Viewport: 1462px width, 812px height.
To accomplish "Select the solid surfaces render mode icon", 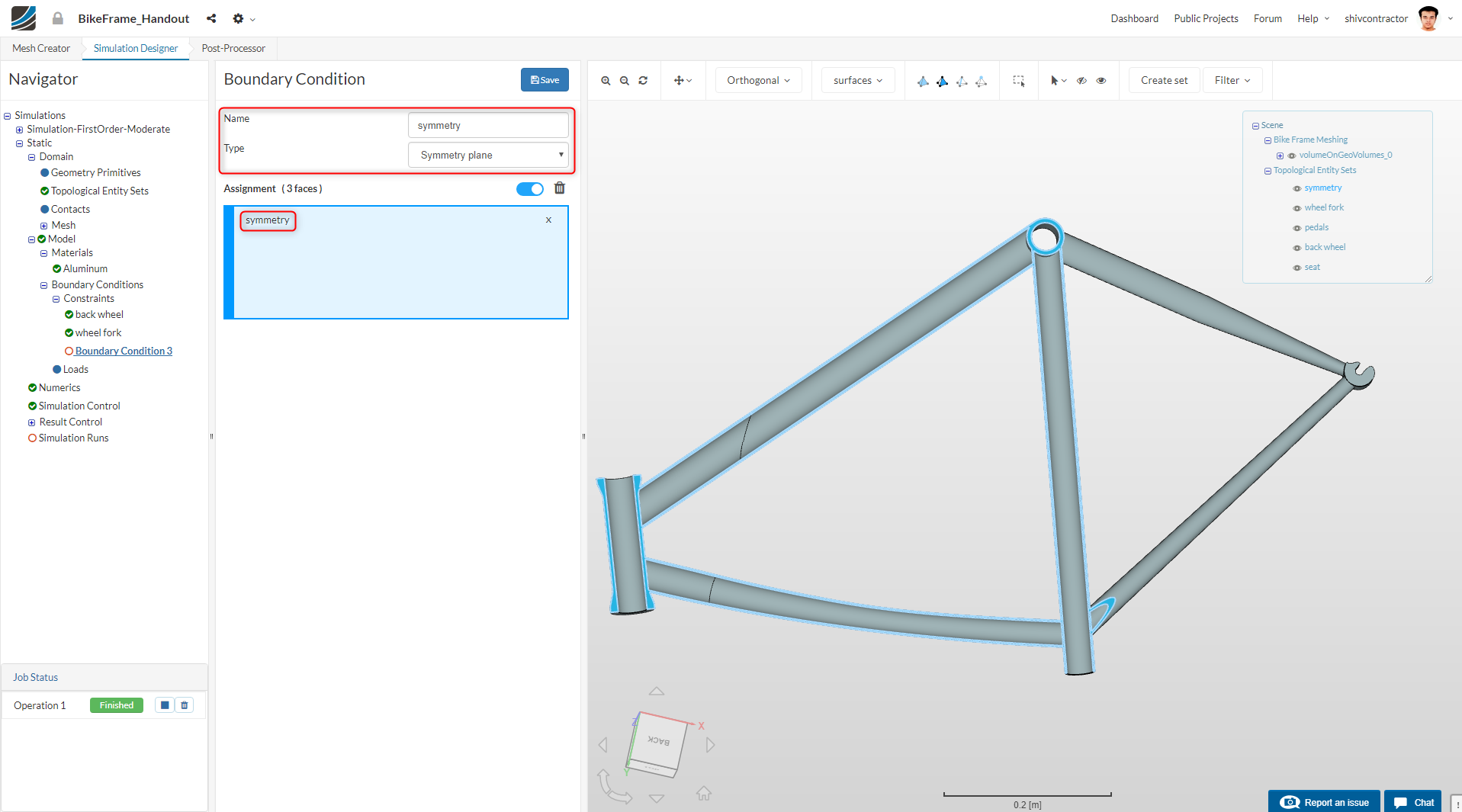I will tap(923, 81).
